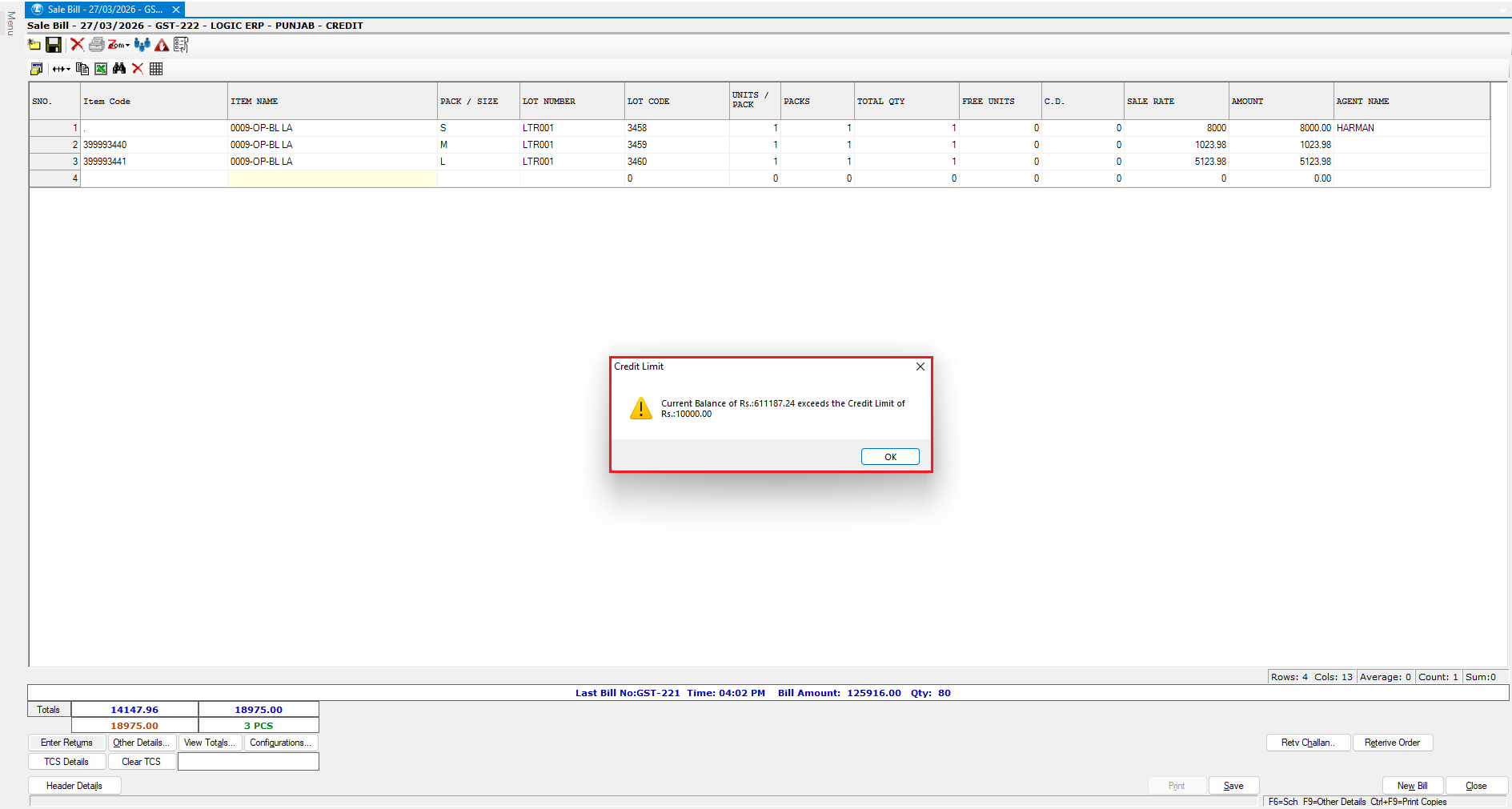1512x809 pixels.
Task: Click the red flame triangle icon
Action: 162,45
